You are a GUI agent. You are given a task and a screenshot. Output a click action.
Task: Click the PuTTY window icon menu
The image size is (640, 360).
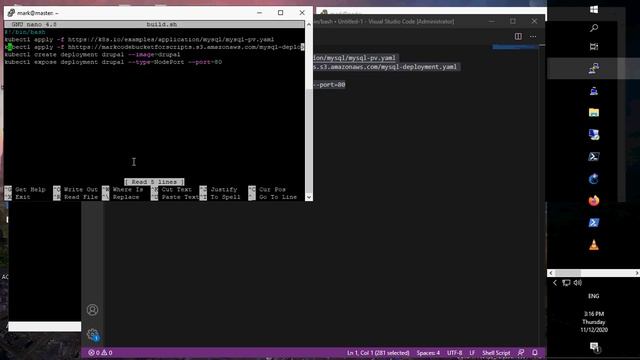pos(11,13)
